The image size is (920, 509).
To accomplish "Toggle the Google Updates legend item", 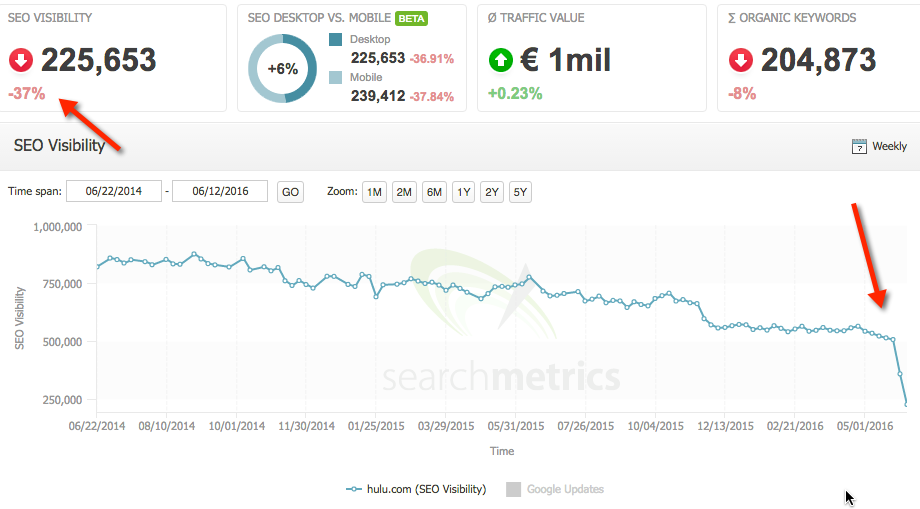I will pos(555,489).
